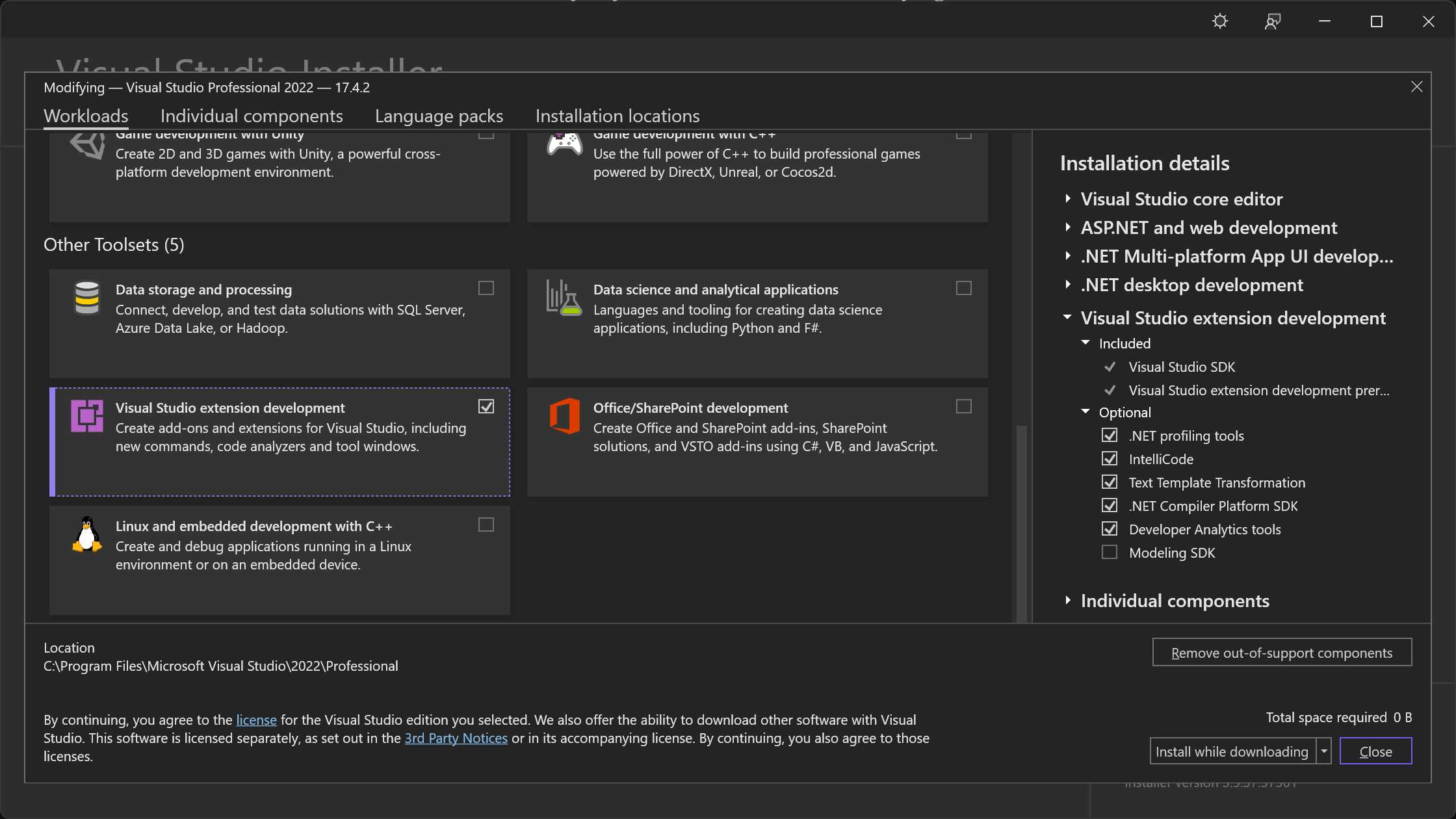Enable the Modeling SDK component
1456x819 pixels.
pyautogui.click(x=1108, y=552)
